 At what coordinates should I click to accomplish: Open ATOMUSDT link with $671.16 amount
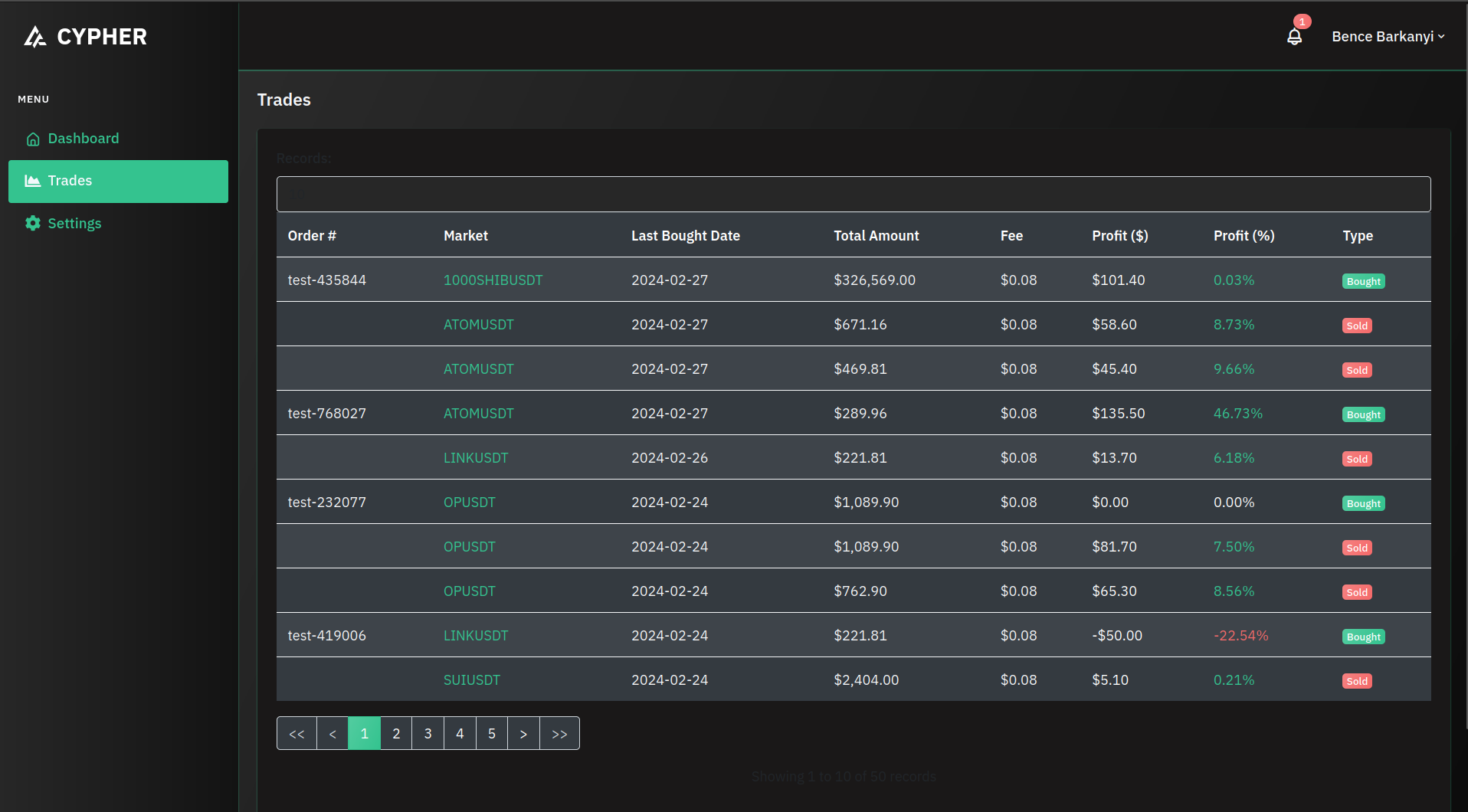coord(478,325)
